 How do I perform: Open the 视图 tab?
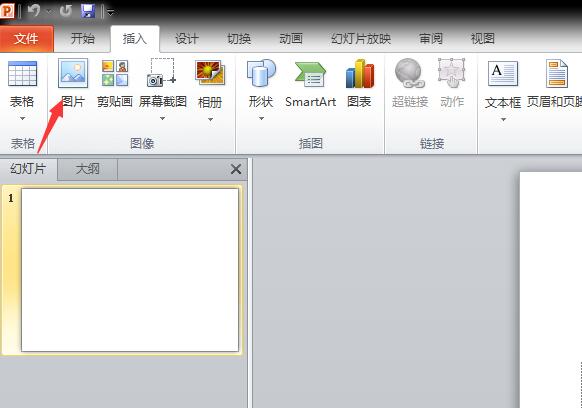483,39
